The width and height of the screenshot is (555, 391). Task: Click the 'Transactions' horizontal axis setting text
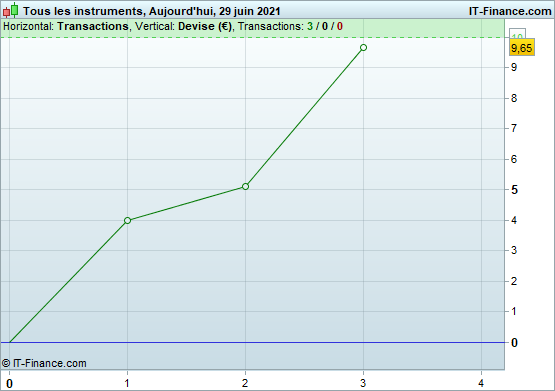93,26
